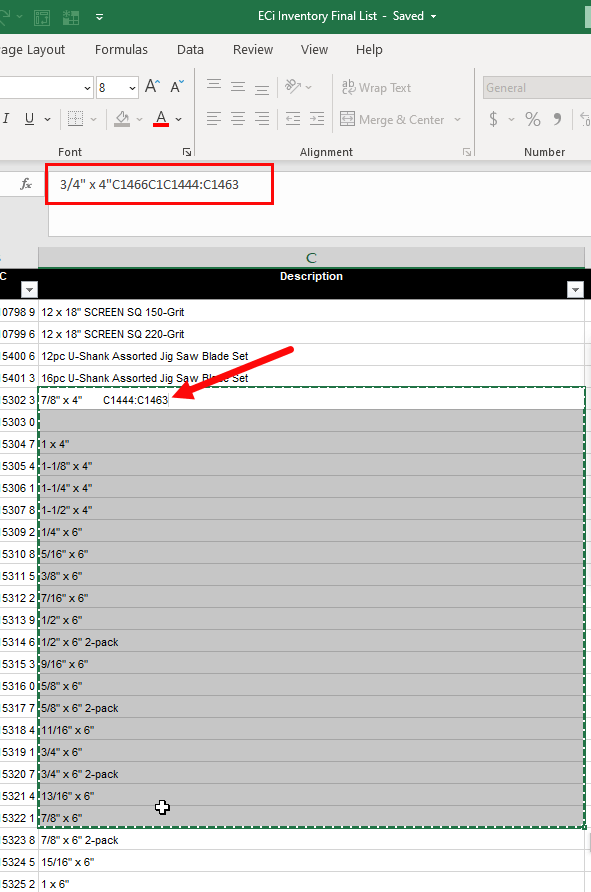Click the Increase Font Size icon
The width and height of the screenshot is (591, 892).
[x=152, y=86]
